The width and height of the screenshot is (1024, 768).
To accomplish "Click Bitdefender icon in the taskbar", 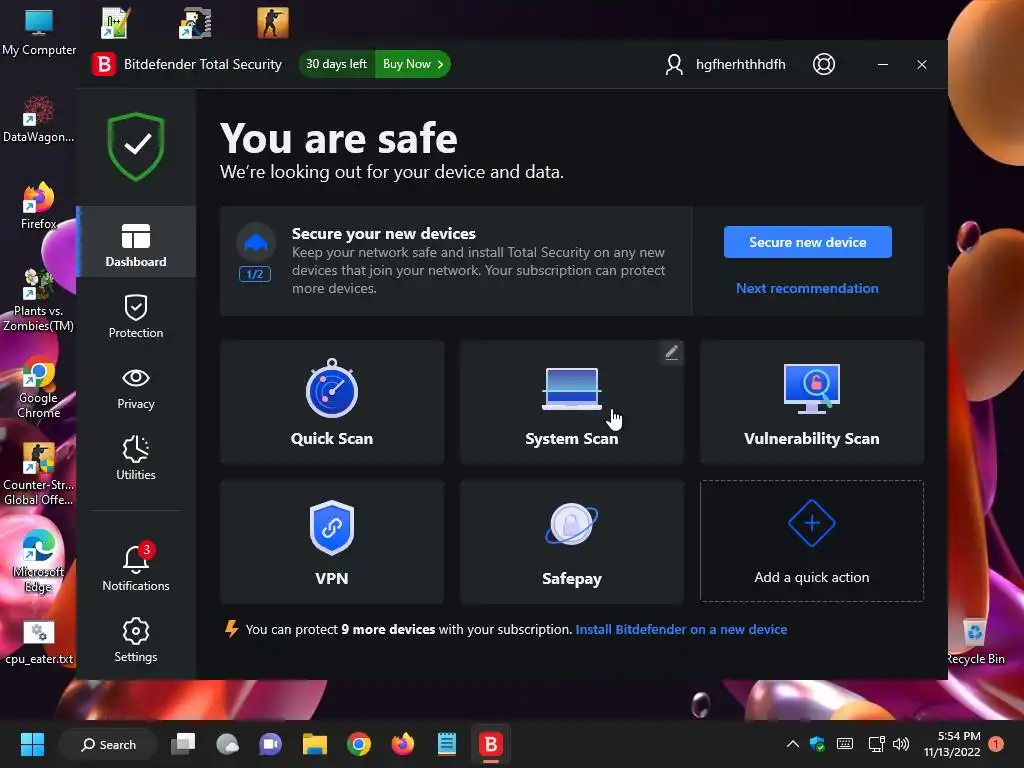I will tap(490, 744).
